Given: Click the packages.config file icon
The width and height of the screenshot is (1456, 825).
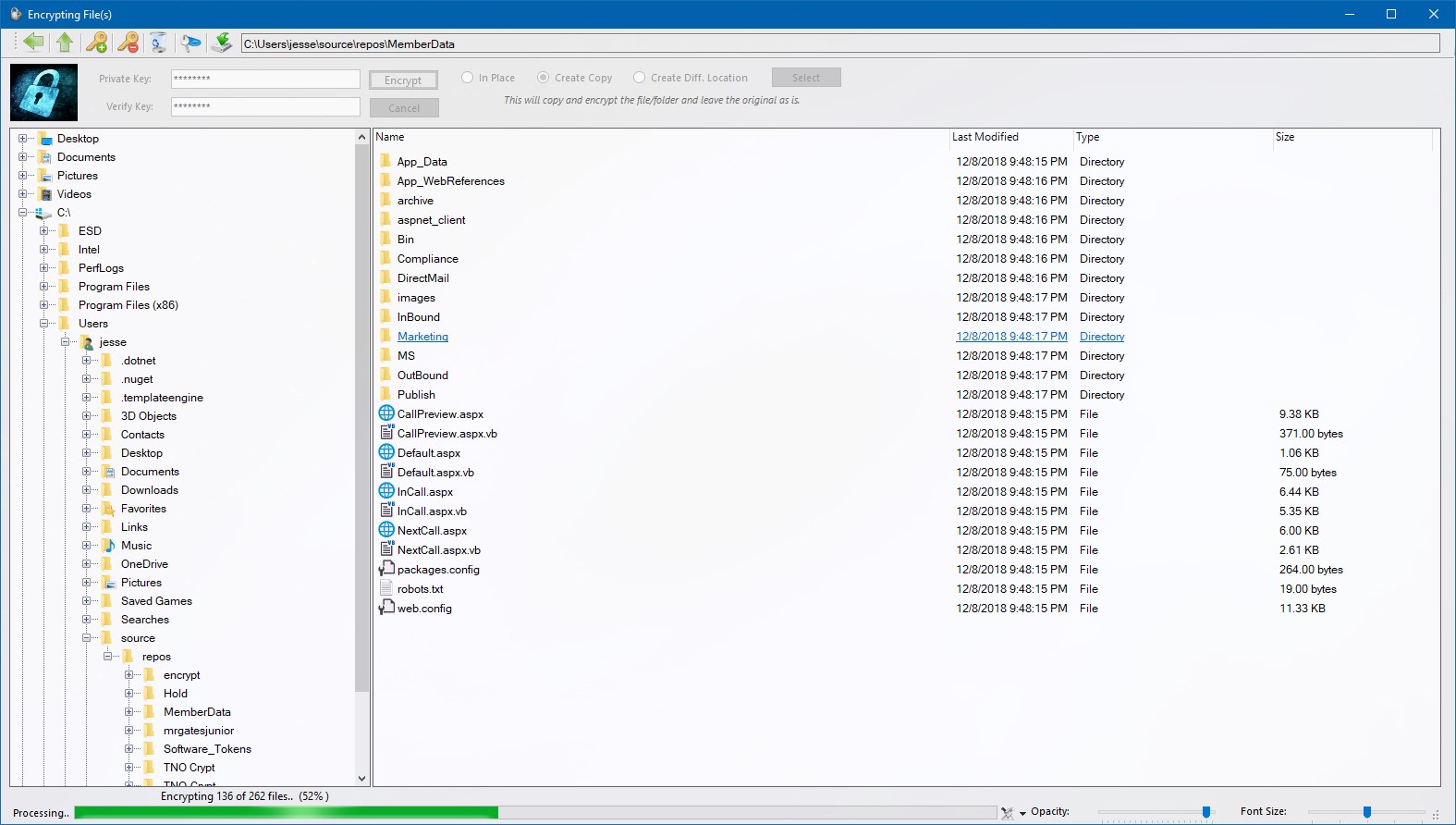Looking at the screenshot, I should [x=386, y=569].
